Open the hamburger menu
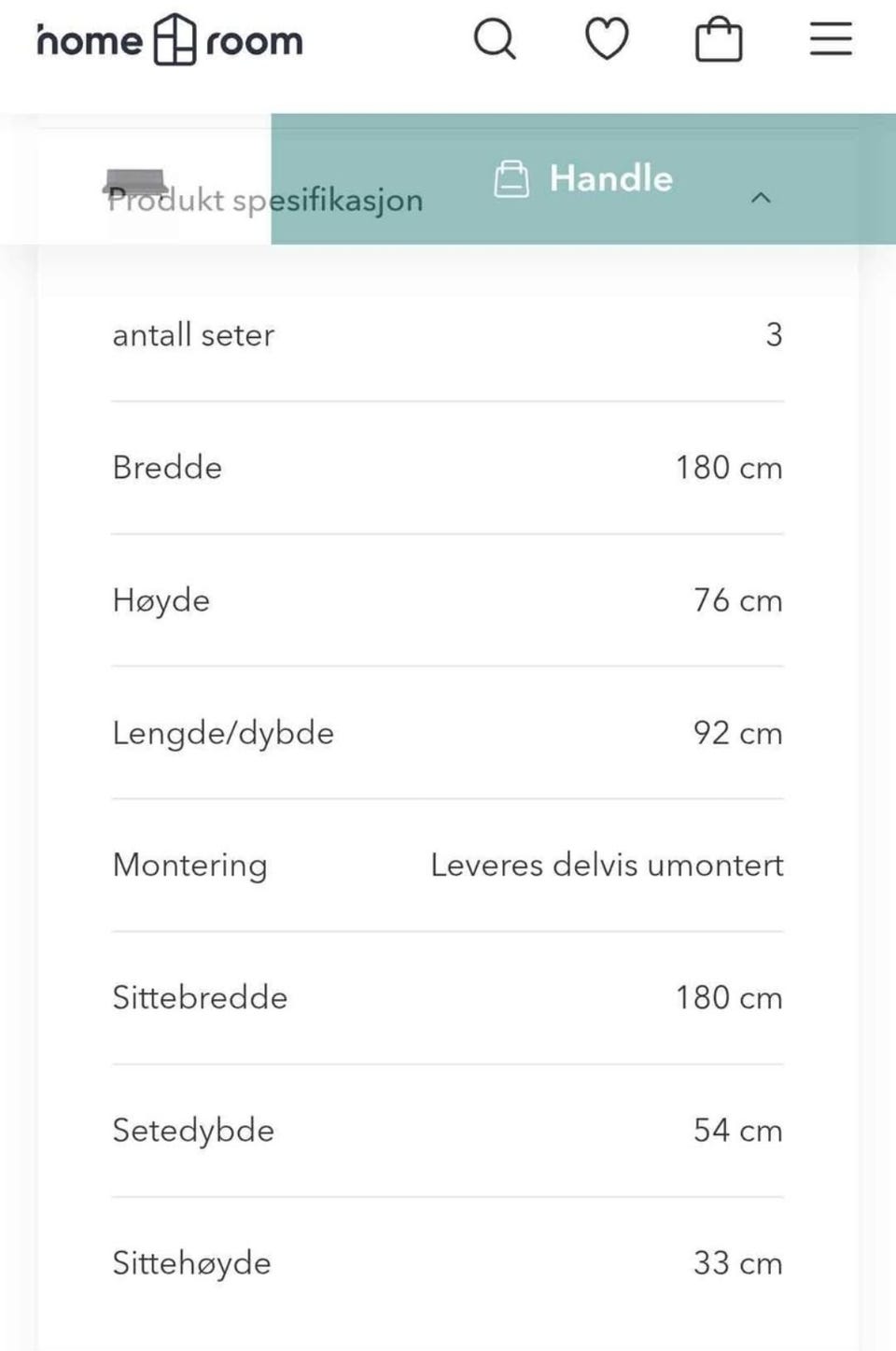 point(831,40)
